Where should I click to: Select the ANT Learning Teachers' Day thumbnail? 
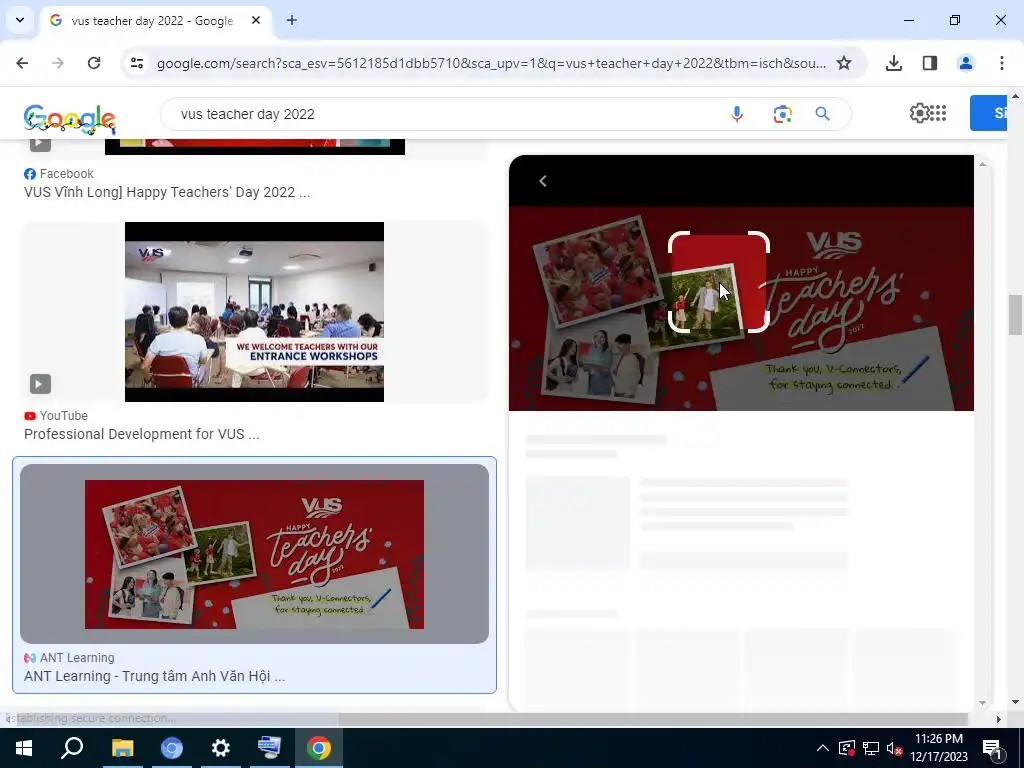[254, 554]
